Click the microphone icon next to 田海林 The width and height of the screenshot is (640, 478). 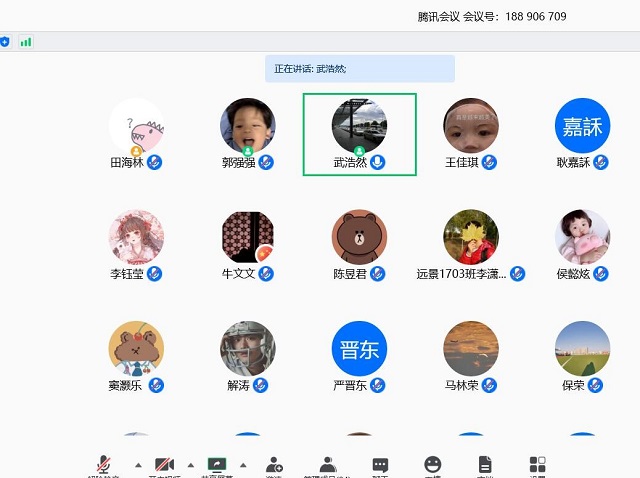[154, 162]
